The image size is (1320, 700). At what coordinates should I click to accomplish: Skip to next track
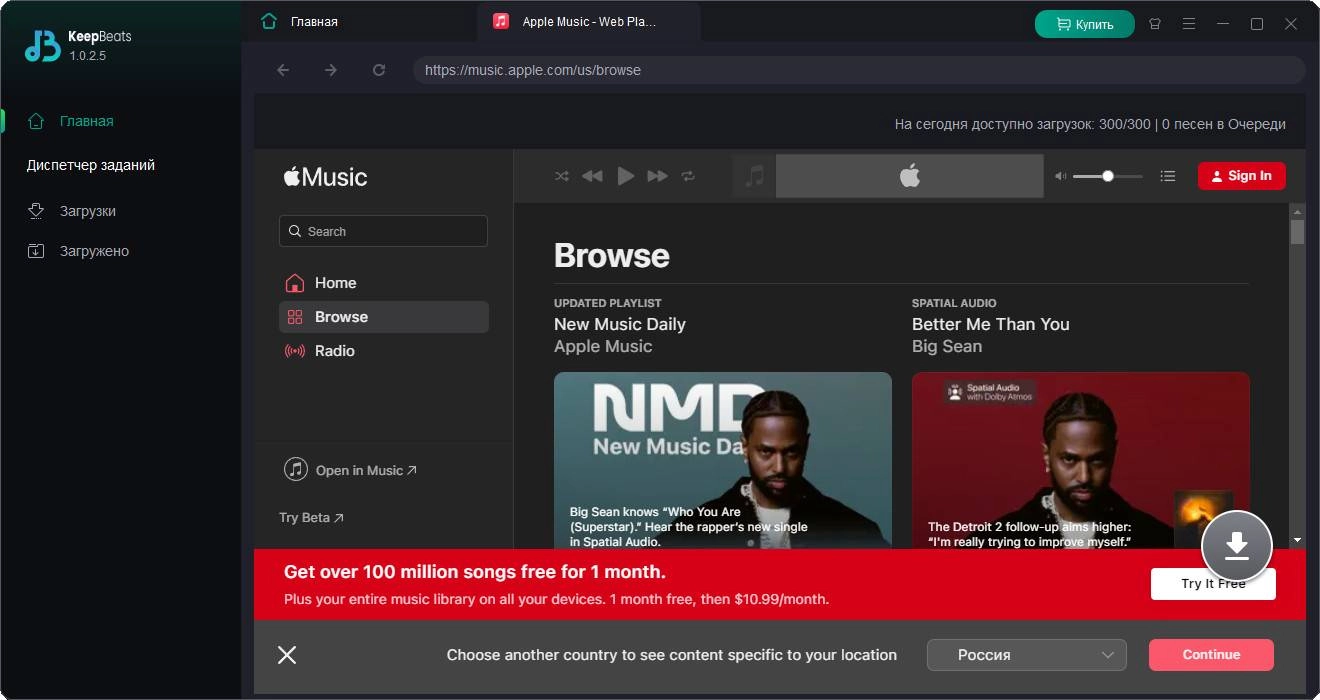click(657, 176)
